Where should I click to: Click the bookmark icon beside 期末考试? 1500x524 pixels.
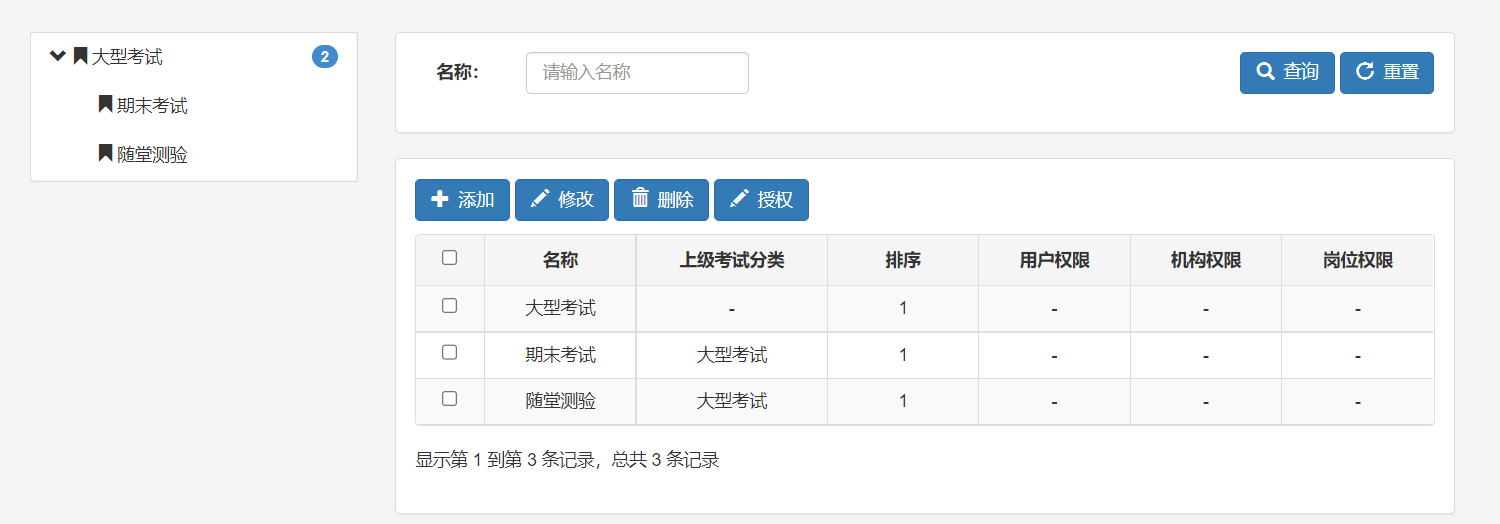click(x=105, y=105)
